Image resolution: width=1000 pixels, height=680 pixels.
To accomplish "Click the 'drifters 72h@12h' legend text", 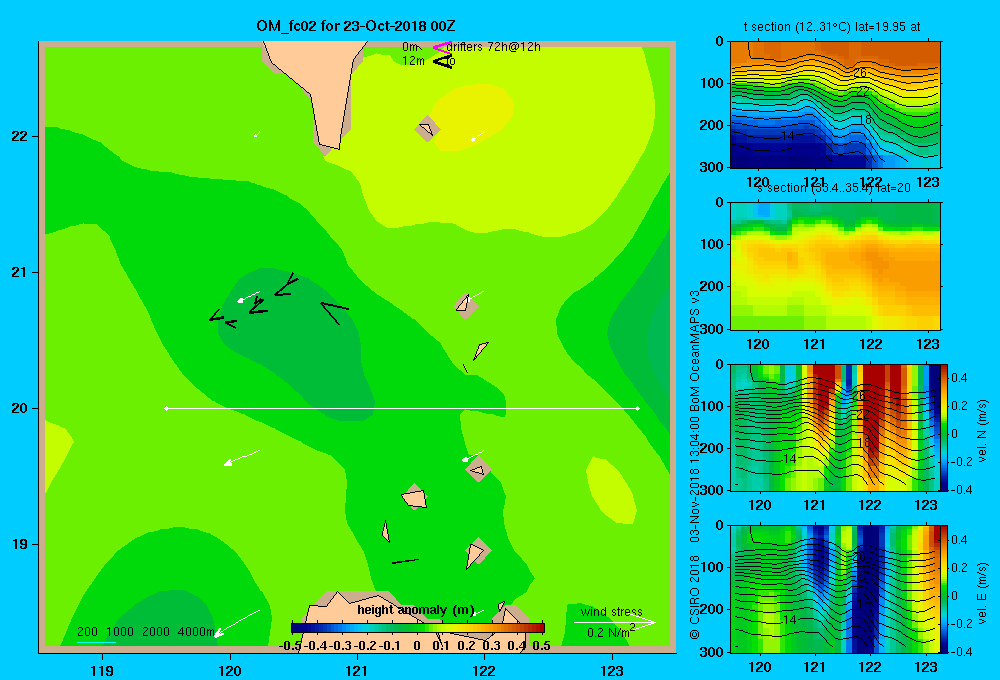I will pyautogui.click(x=493, y=47).
